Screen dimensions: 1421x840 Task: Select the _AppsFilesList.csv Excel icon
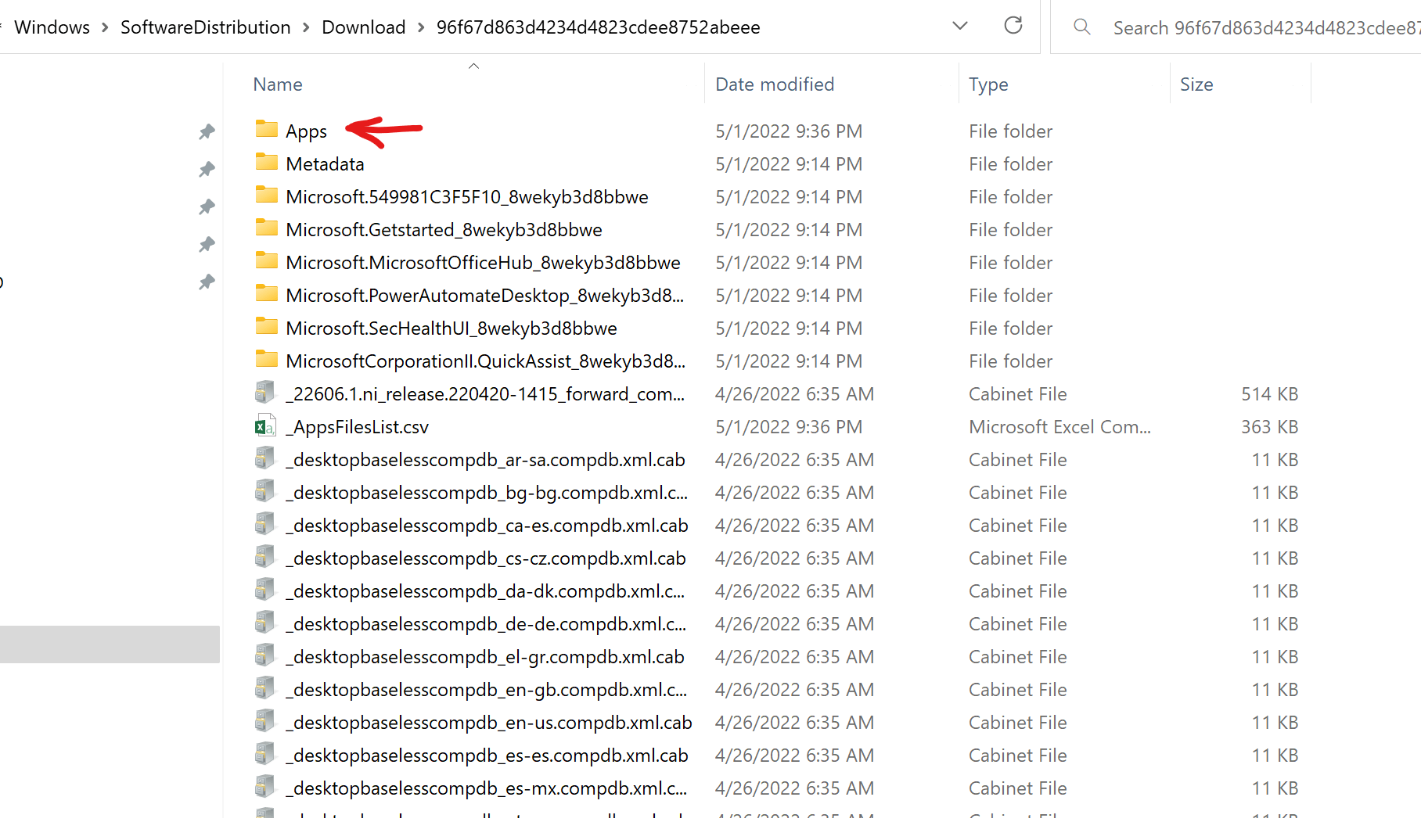click(265, 425)
